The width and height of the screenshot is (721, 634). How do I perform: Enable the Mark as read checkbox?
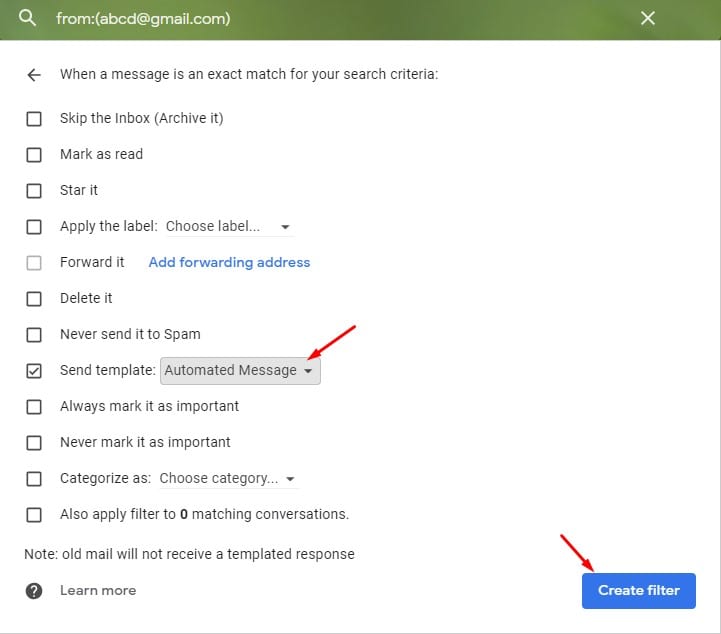(x=34, y=154)
